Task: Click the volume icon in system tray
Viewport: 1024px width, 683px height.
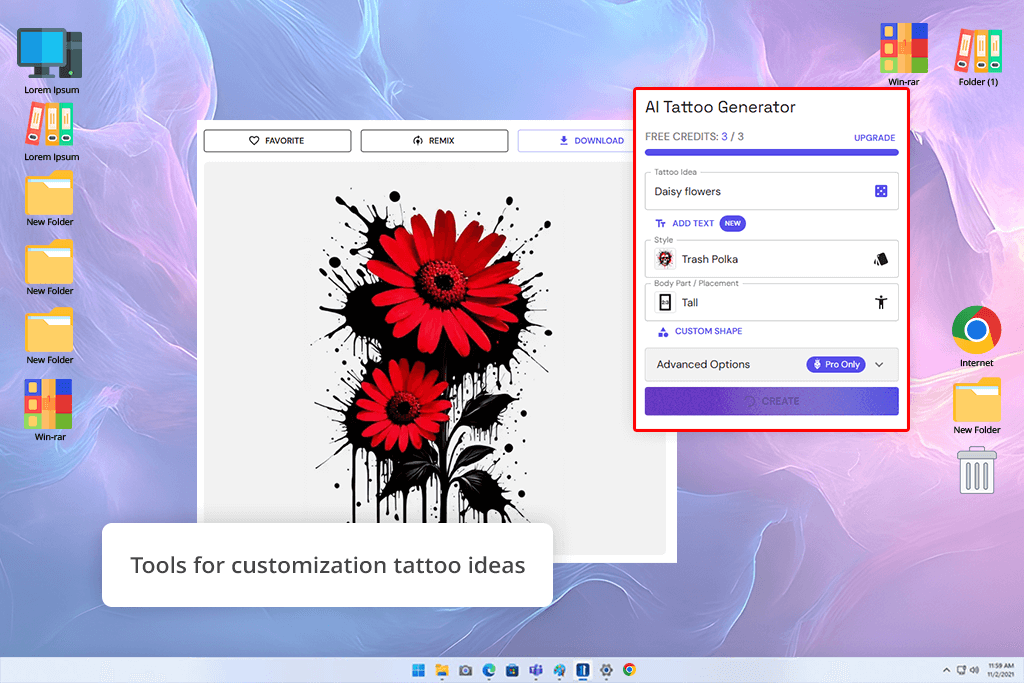Action: [974, 670]
